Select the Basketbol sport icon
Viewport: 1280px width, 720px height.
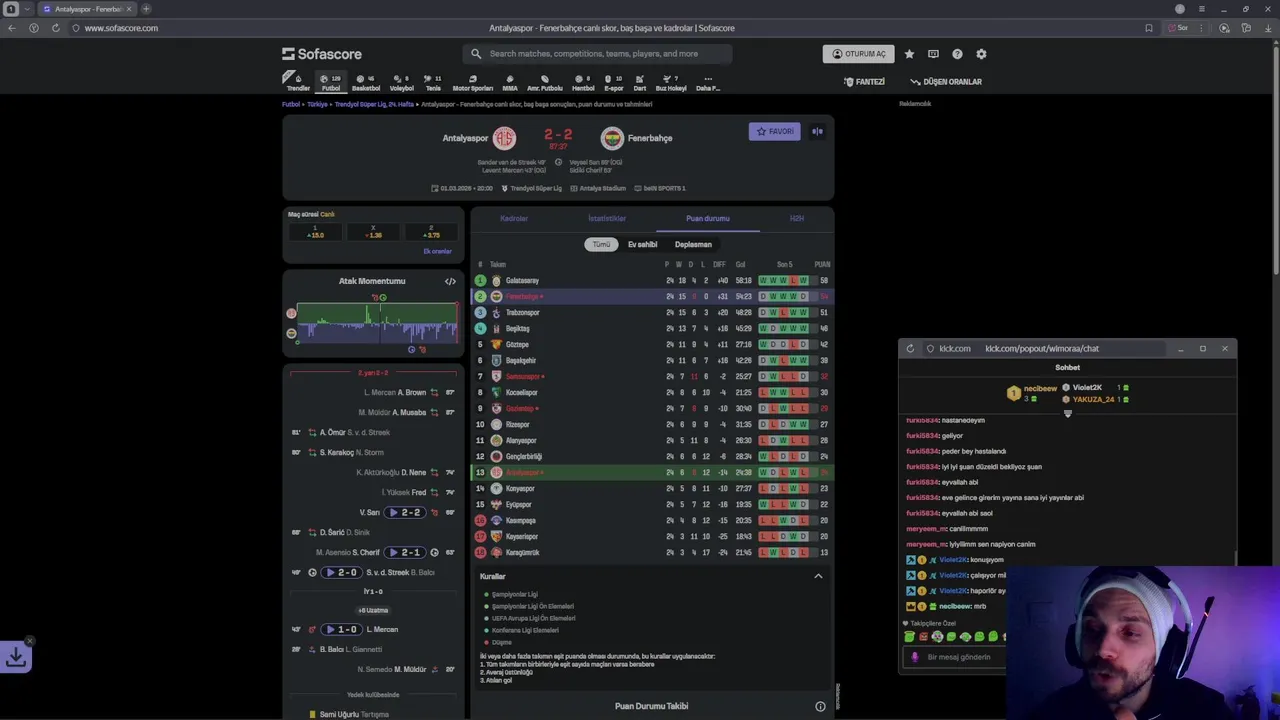click(366, 82)
